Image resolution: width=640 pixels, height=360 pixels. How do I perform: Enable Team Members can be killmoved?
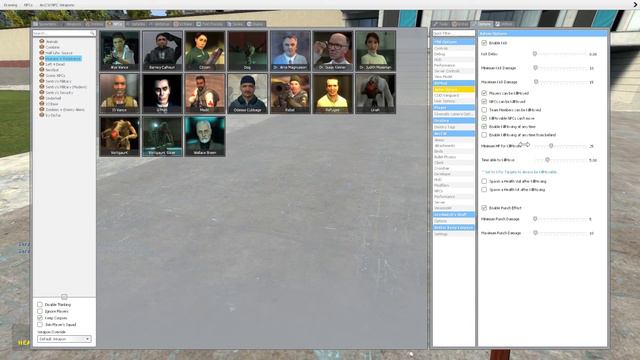[x=484, y=110]
